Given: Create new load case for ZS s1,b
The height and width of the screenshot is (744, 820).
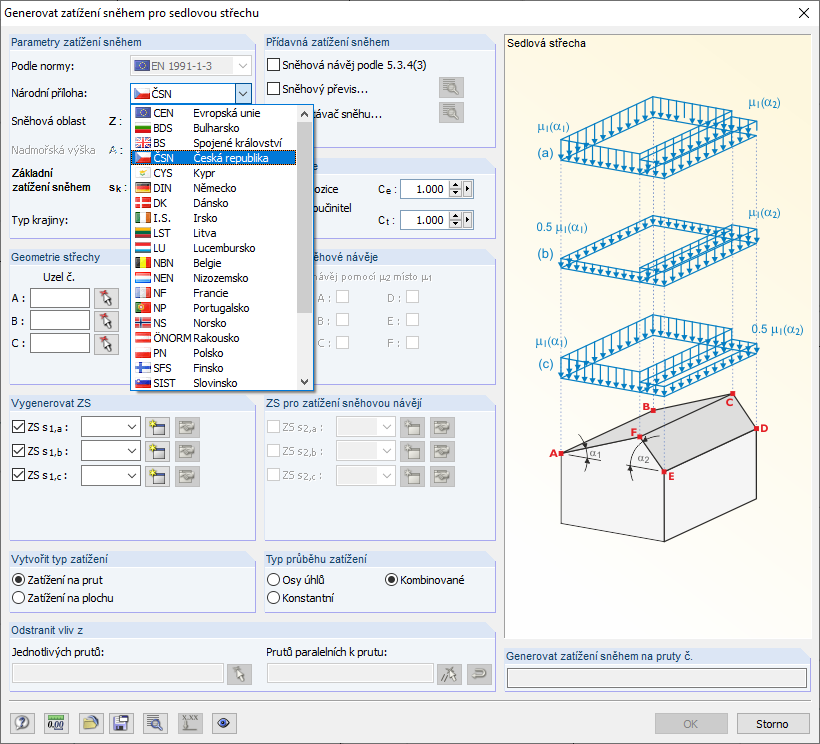Looking at the screenshot, I should (x=157, y=451).
